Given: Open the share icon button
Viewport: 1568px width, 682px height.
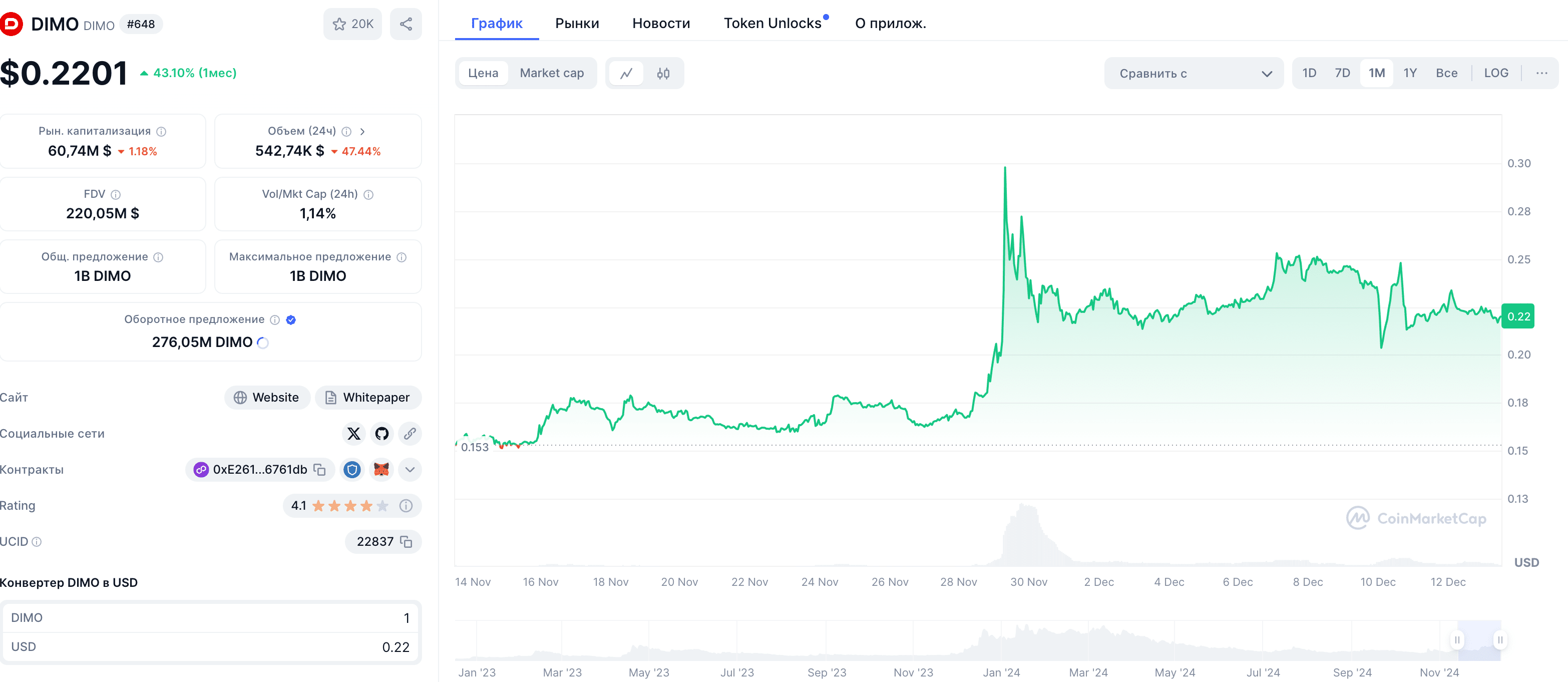Looking at the screenshot, I should [406, 24].
